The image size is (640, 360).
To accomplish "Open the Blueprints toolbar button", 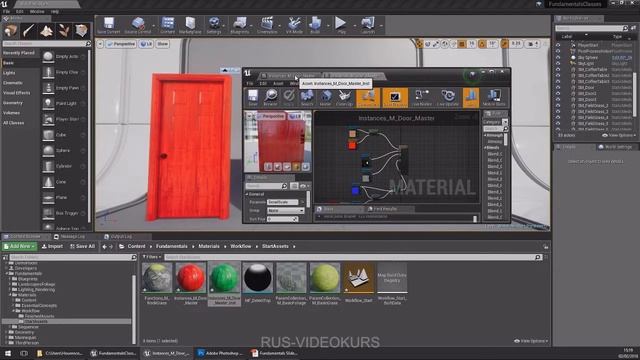I will click(x=240, y=25).
